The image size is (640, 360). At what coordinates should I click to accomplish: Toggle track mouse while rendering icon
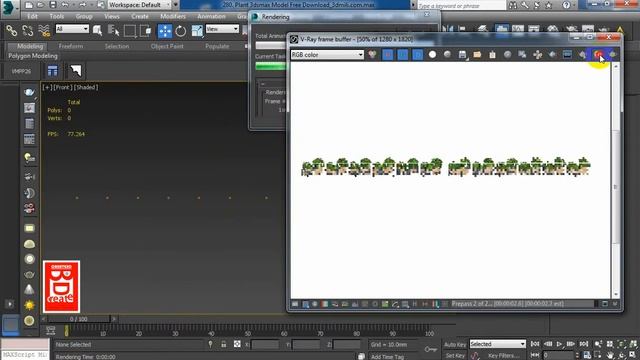538,54
